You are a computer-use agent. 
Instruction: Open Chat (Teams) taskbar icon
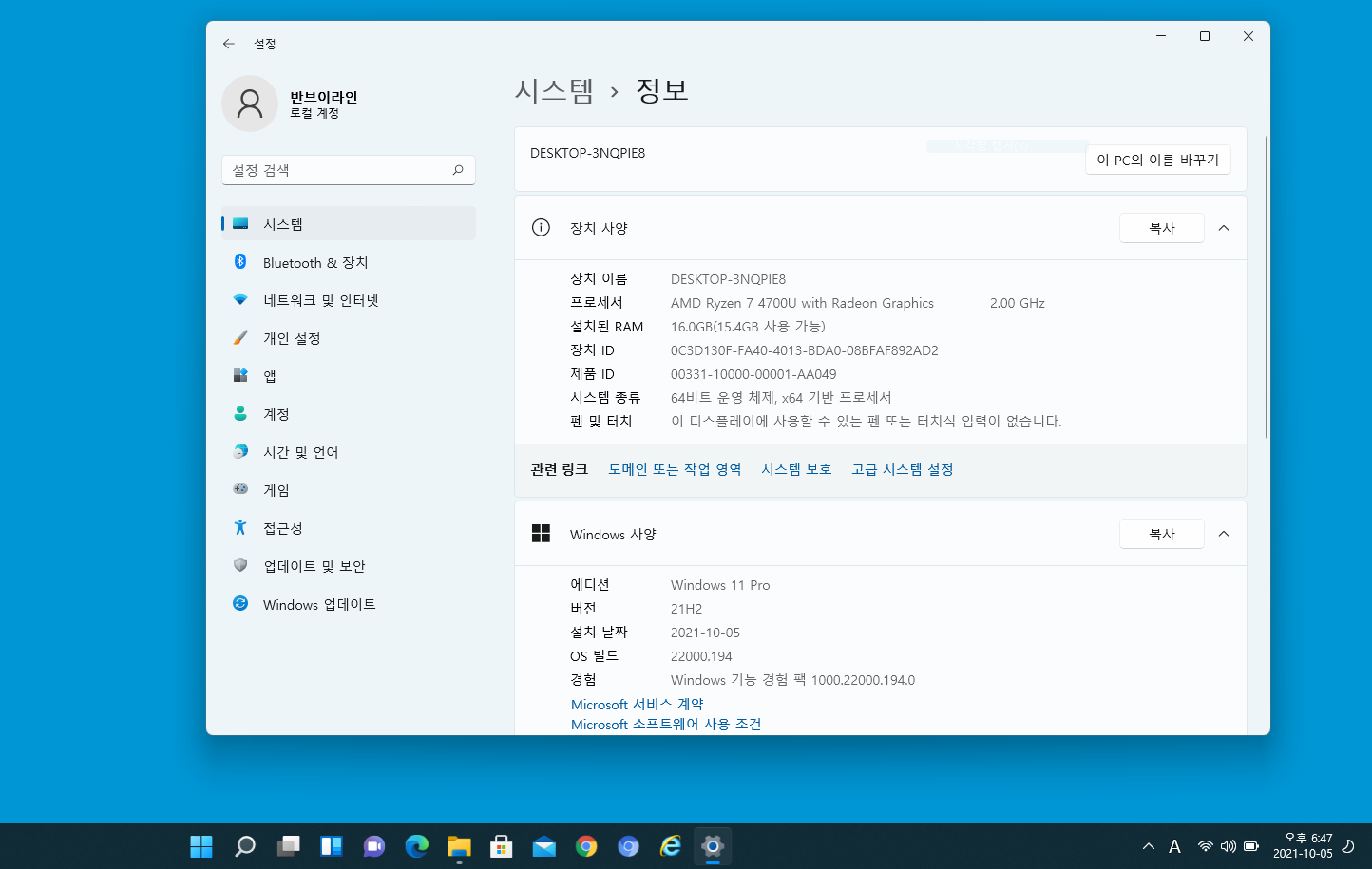tap(373, 846)
